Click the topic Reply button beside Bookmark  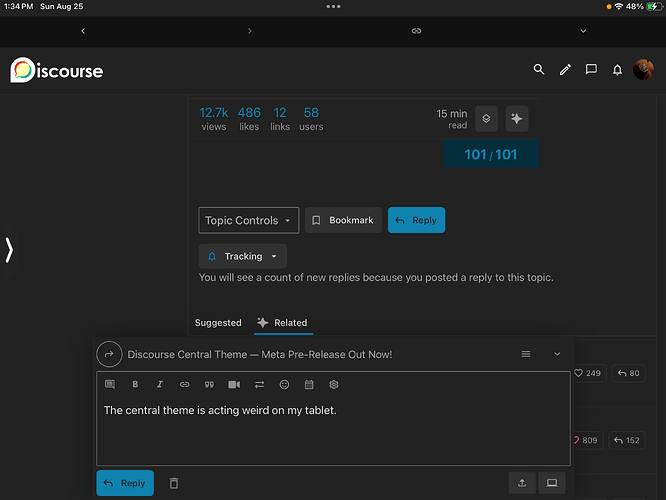coord(416,220)
